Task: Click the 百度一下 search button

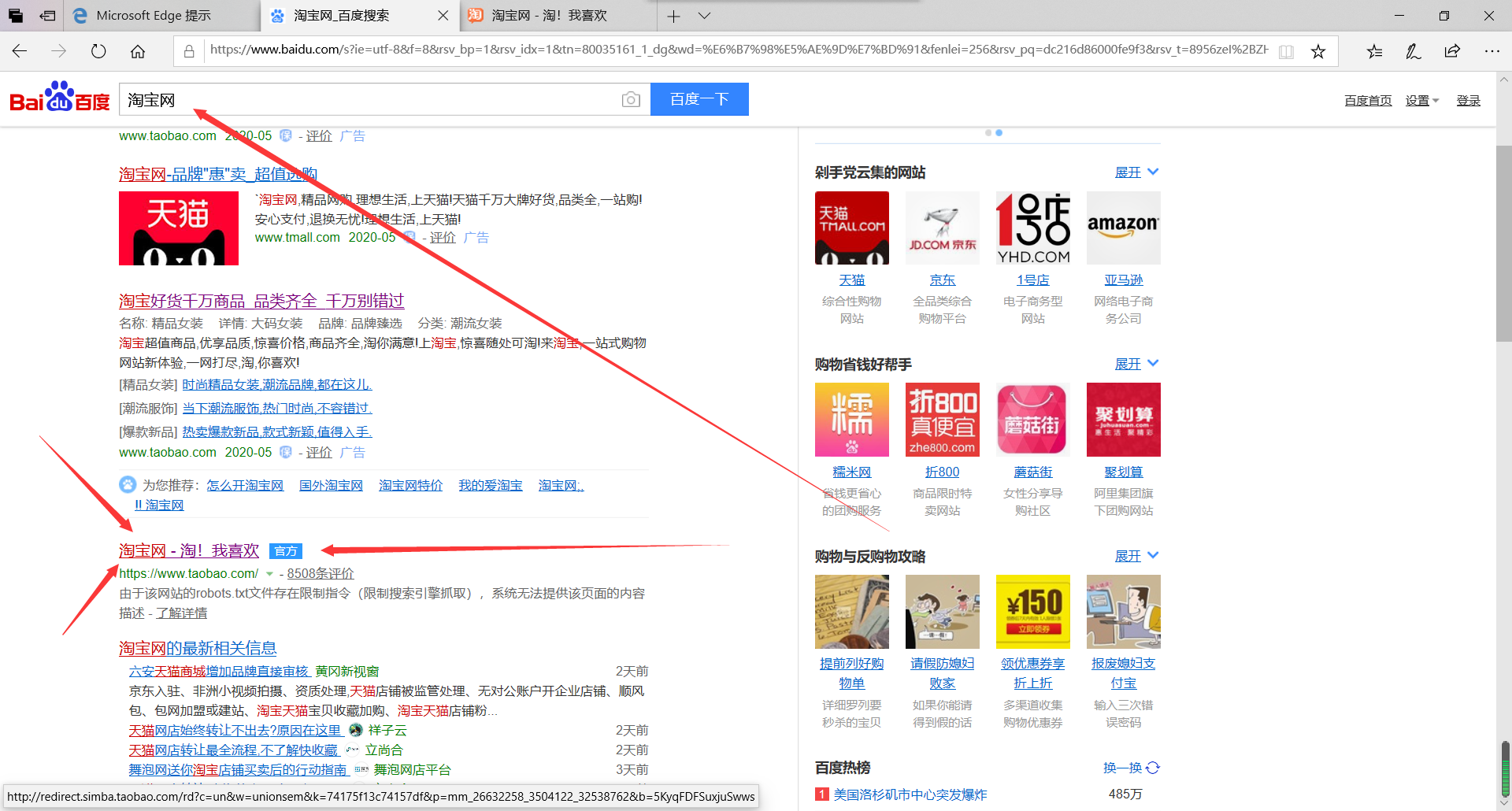Action: coord(699,99)
